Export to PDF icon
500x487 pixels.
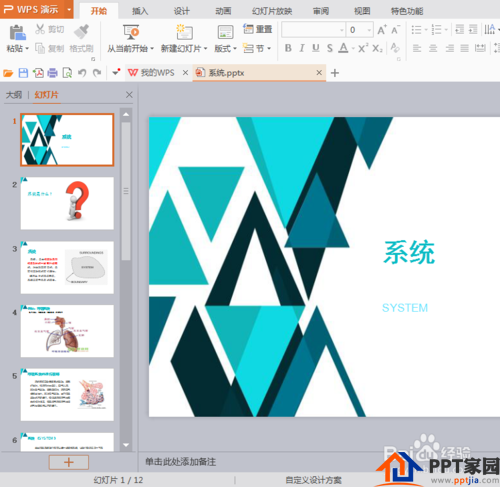point(38,73)
